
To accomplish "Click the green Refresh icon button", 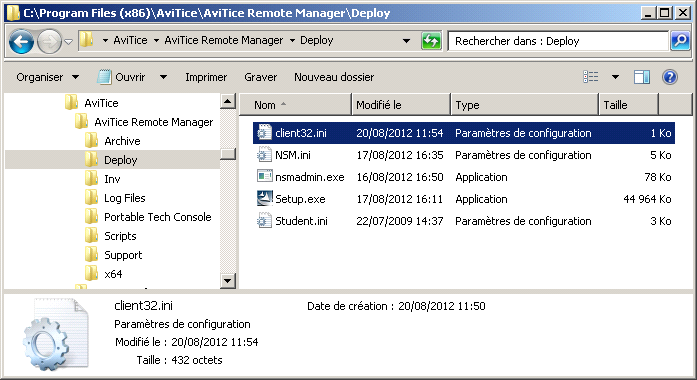I will pos(431,41).
